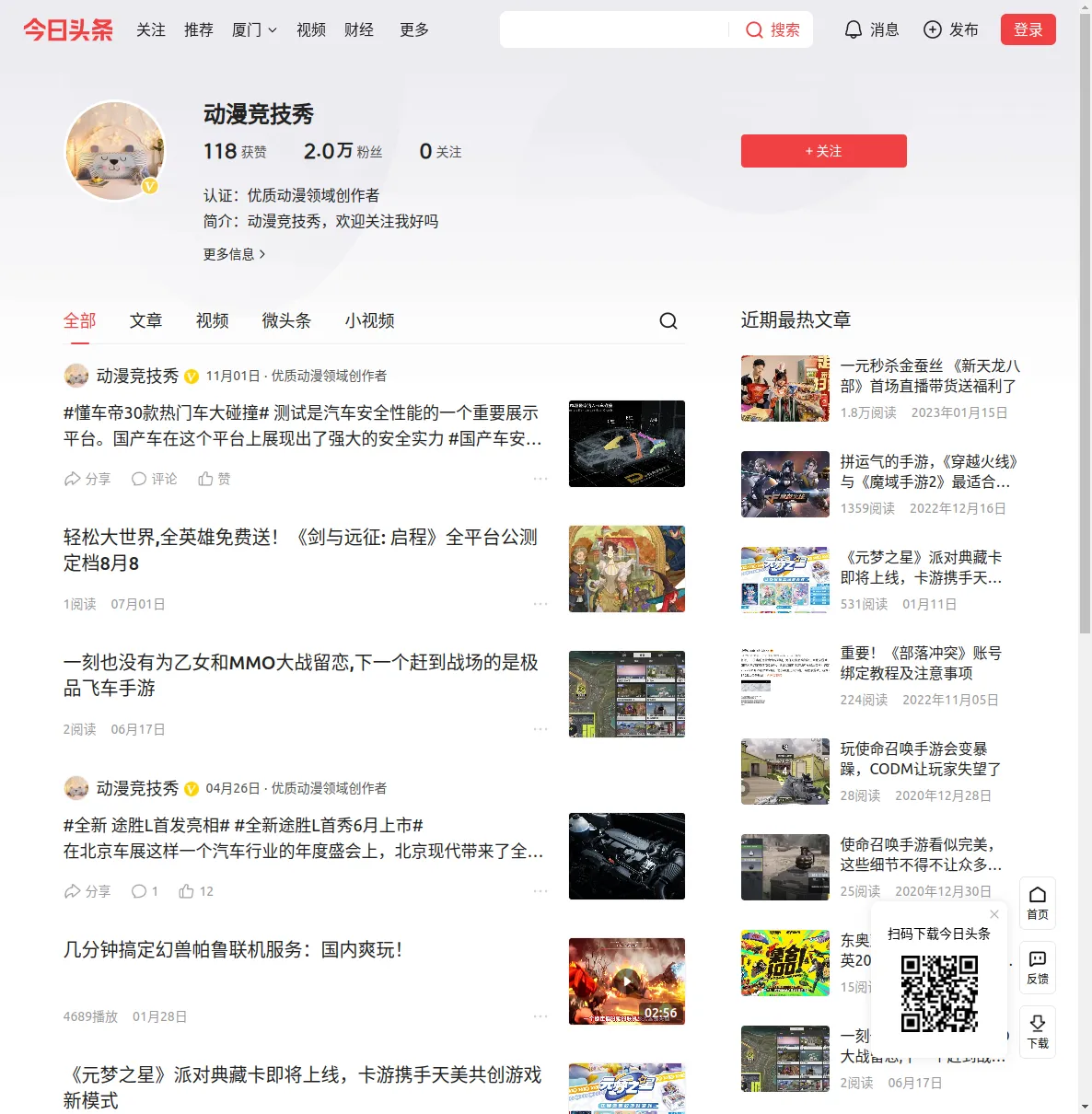Image resolution: width=1092 pixels, height=1114 pixels.
Task: Open the 财经 nav item
Action: 359,29
